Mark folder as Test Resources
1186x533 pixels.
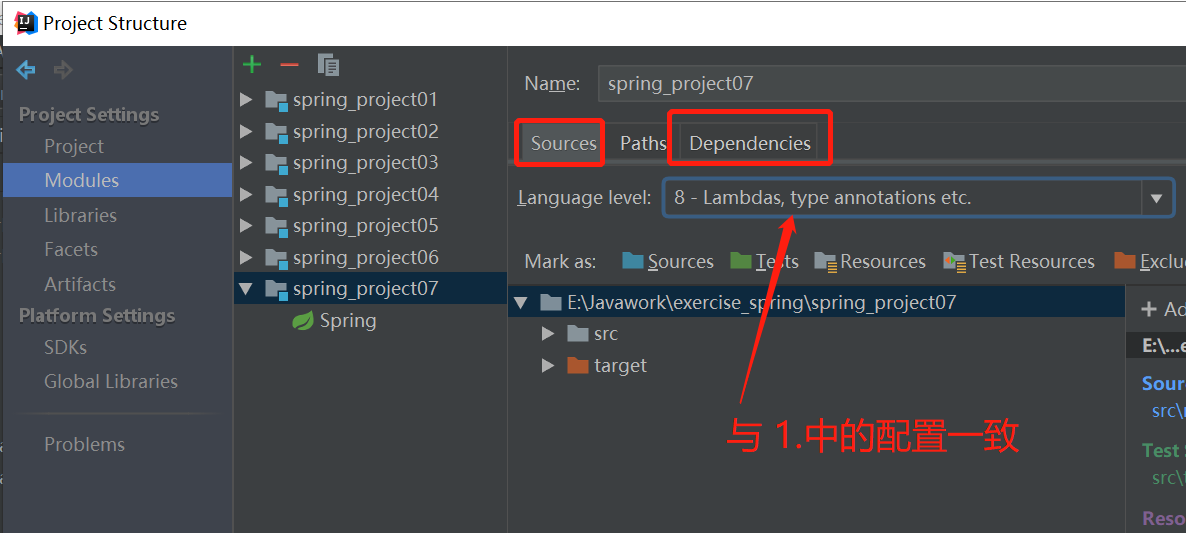point(1019,262)
